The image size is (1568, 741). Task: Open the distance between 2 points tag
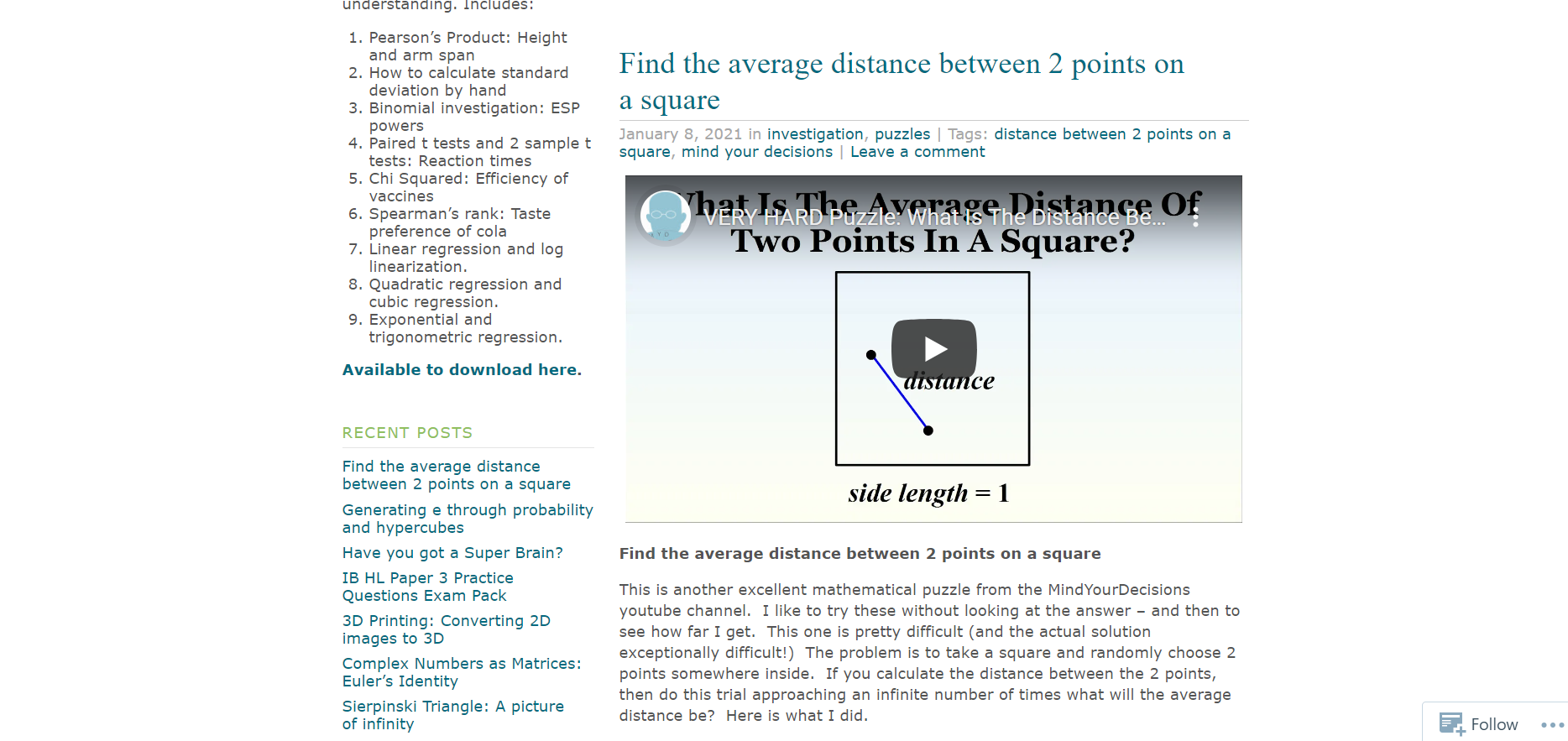click(x=925, y=143)
